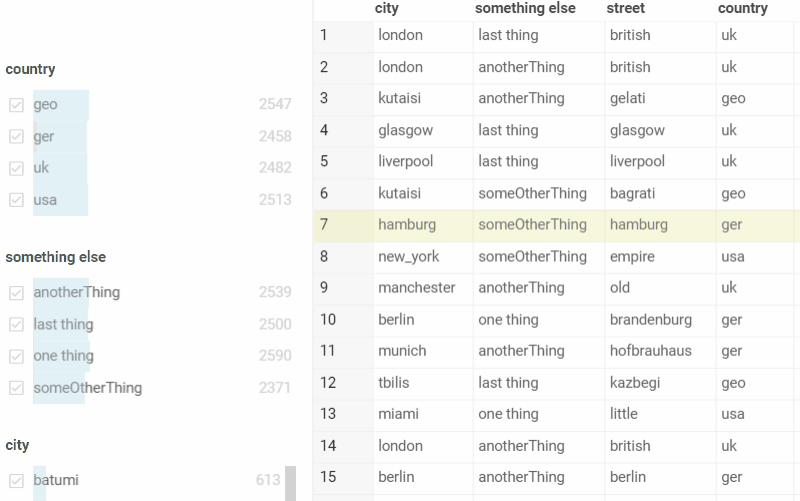Collapse the 'something else' facet heading

(55, 257)
